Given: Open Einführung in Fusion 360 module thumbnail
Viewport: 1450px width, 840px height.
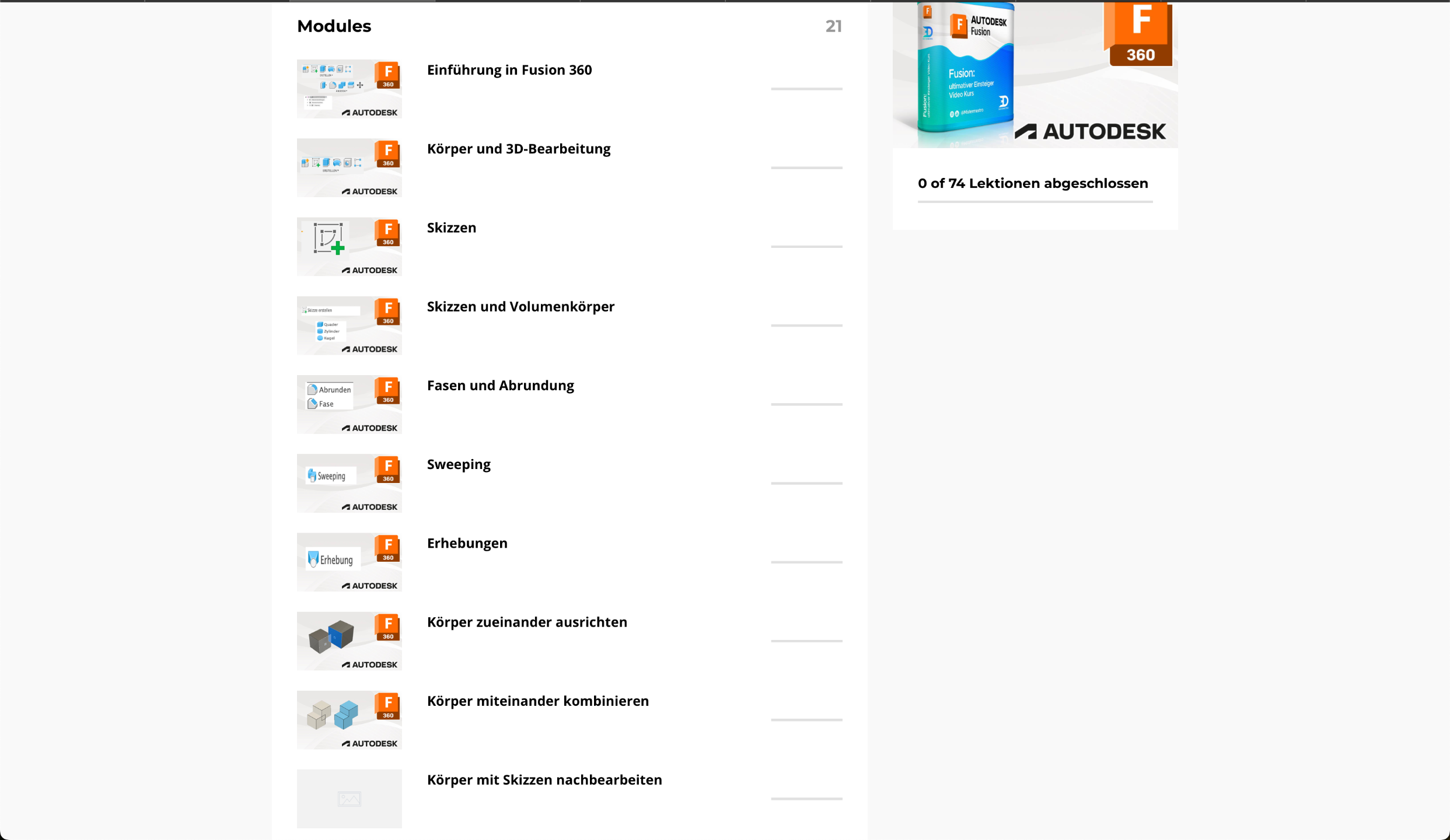Looking at the screenshot, I should [349, 89].
